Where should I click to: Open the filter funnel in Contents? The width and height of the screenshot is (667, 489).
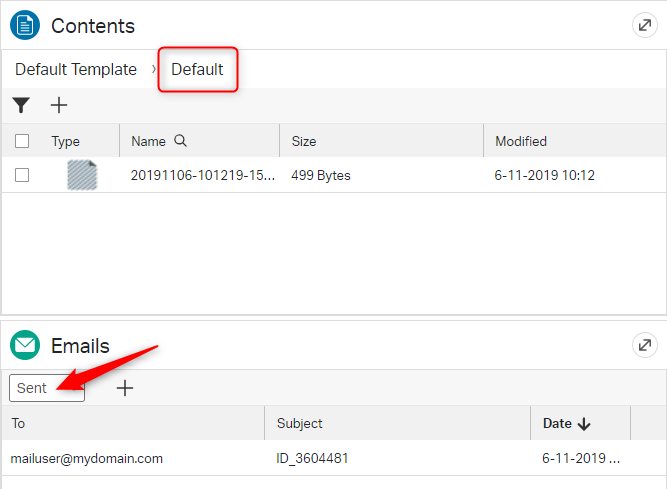pyautogui.click(x=21, y=105)
